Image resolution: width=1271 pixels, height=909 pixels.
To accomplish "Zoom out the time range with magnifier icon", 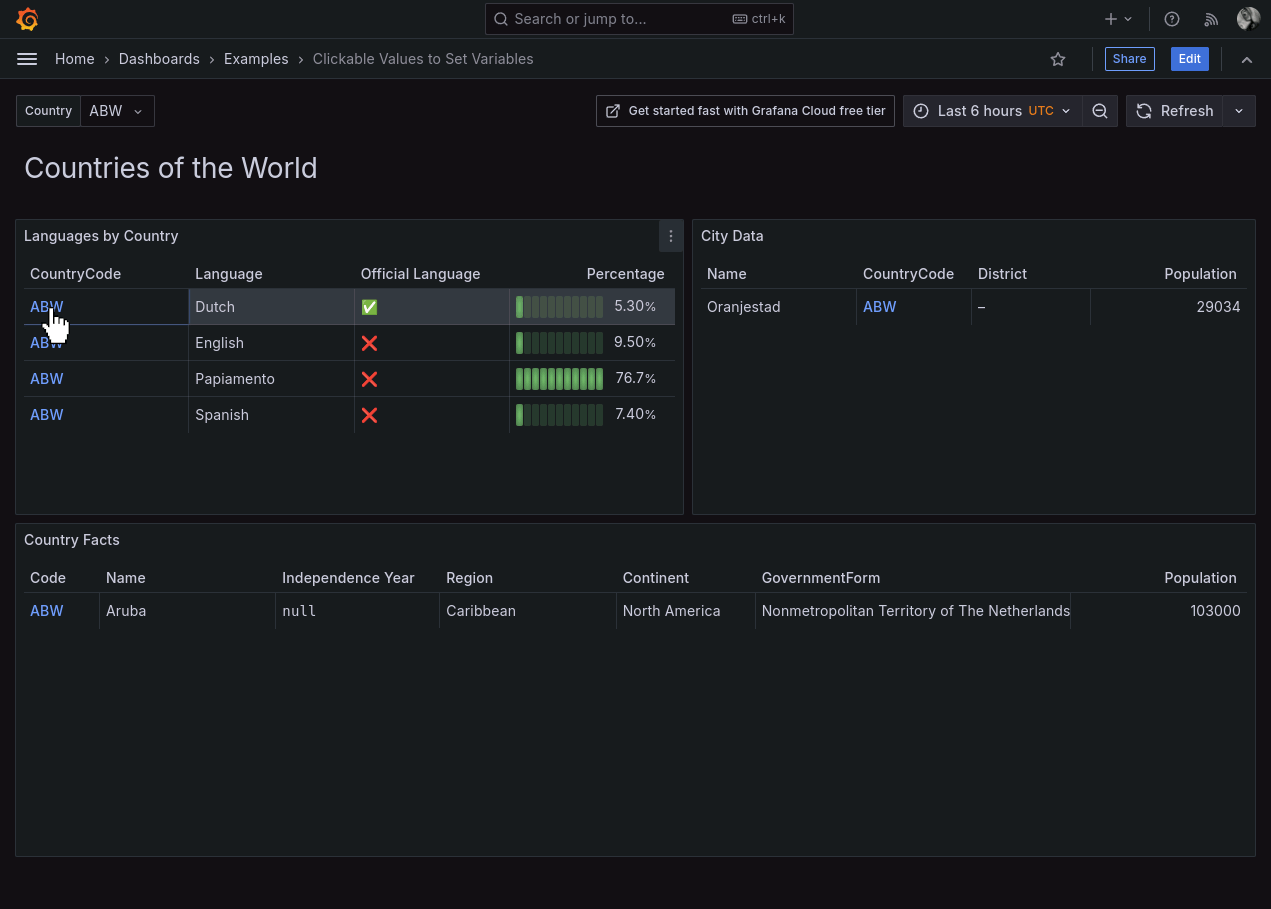I will (1100, 111).
